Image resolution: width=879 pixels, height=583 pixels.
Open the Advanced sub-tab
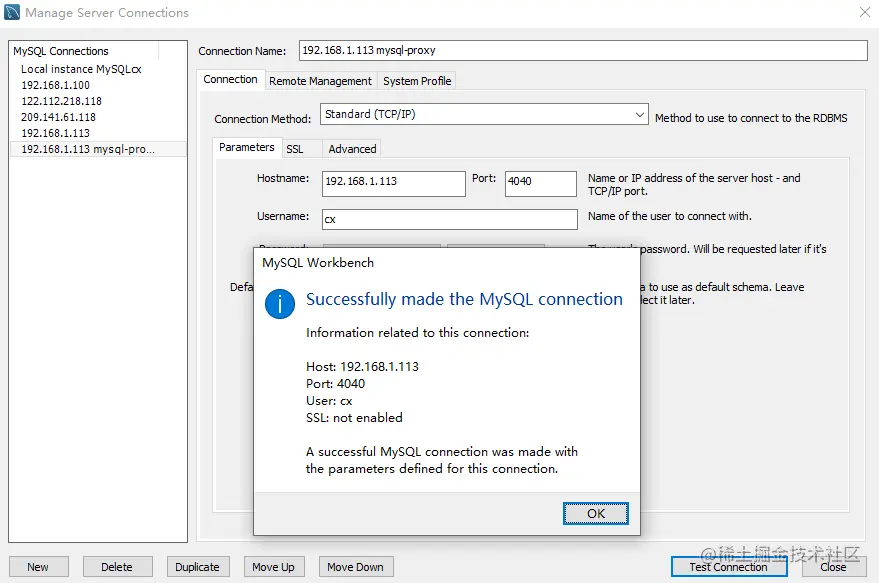pos(352,149)
